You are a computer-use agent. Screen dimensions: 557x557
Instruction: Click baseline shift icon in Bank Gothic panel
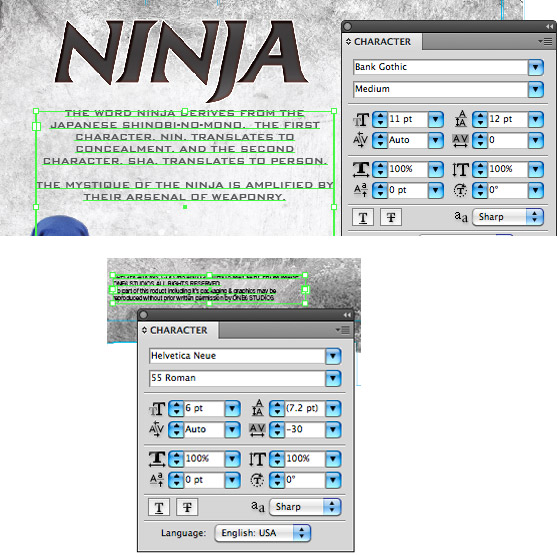pos(361,190)
